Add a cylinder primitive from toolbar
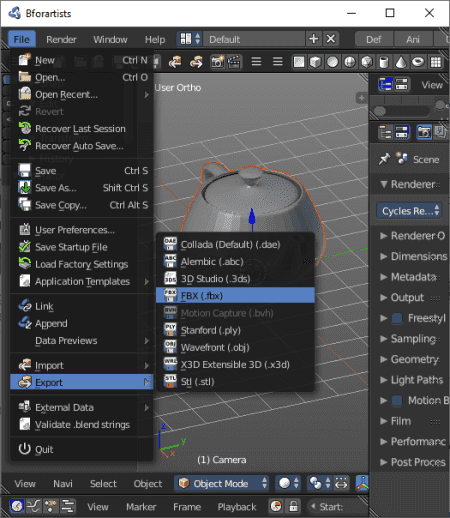450x518 pixels. [384, 62]
